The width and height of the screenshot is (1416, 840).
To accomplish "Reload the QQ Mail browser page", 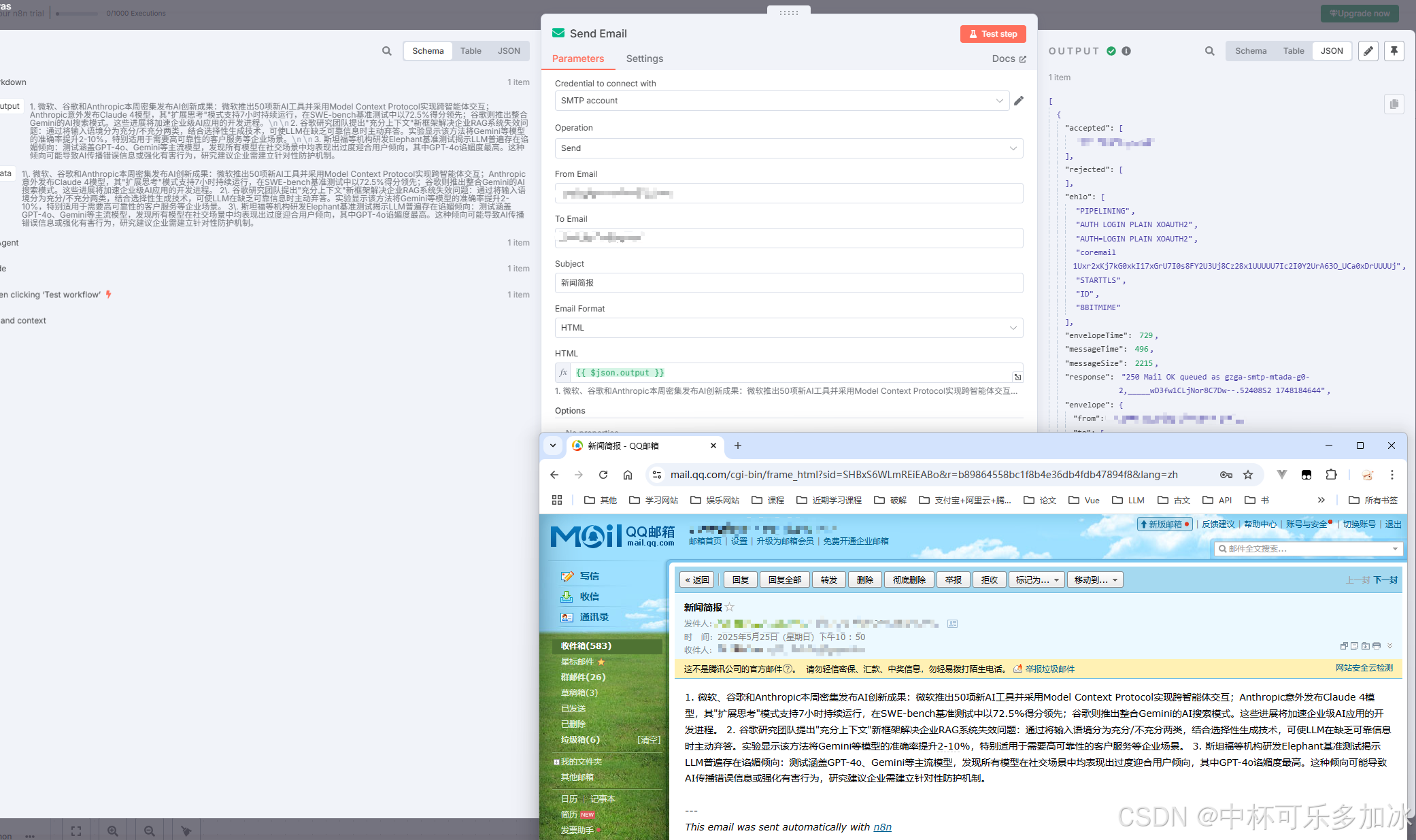I will click(x=603, y=475).
